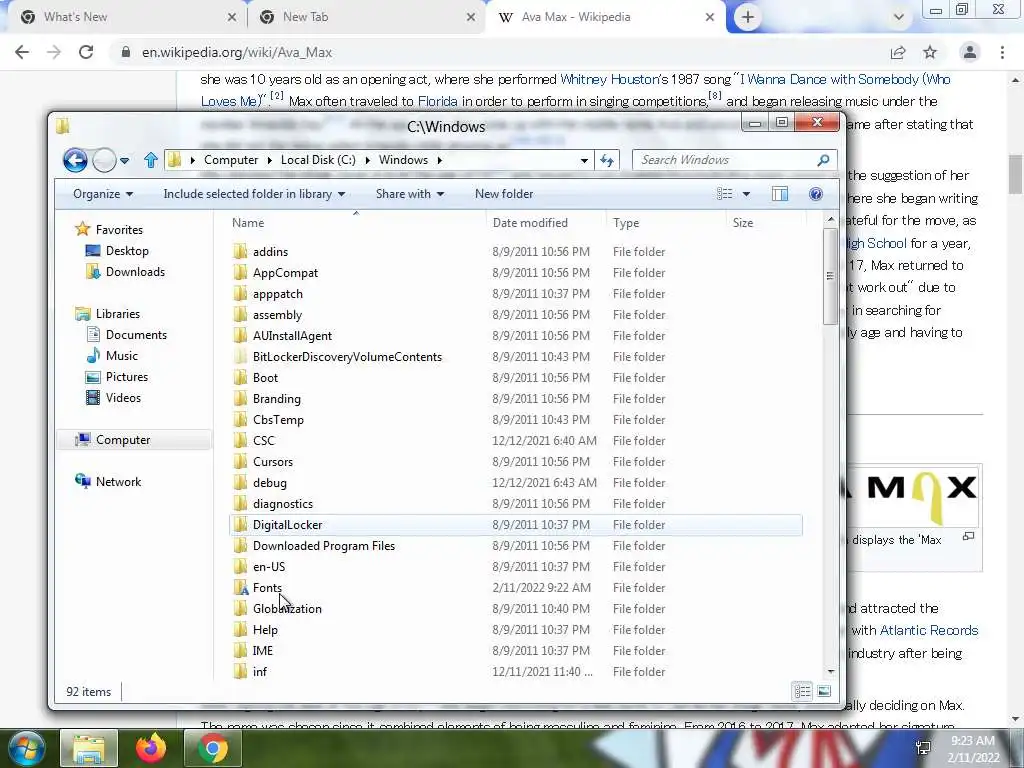Select the Fonts folder icon
This screenshot has height=768, width=1024.
(x=240, y=588)
